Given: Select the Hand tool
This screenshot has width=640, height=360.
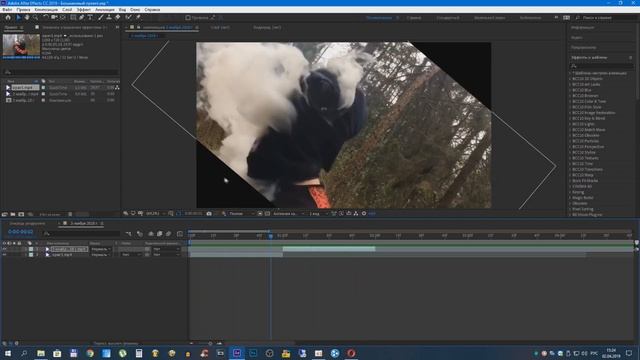Looking at the screenshot, I should click(x=27, y=18).
